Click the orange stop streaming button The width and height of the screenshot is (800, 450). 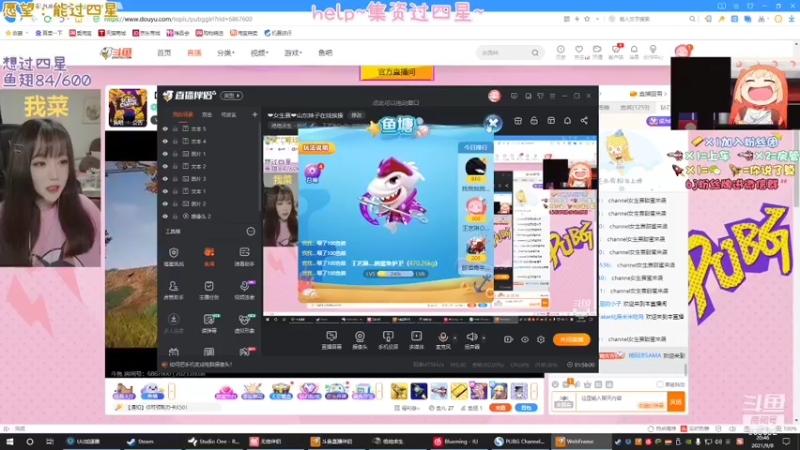(571, 339)
